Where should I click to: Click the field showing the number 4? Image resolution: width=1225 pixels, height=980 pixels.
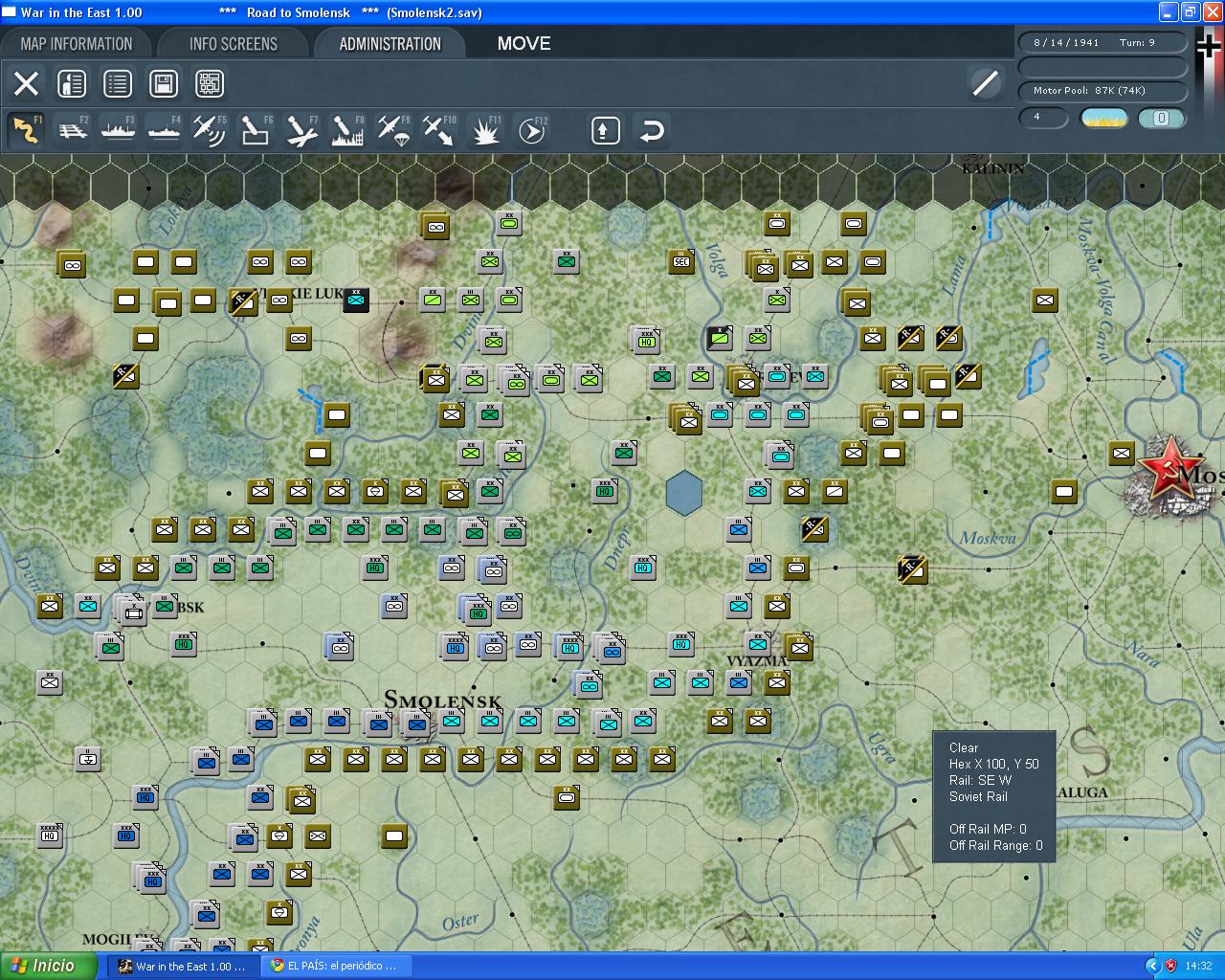(1043, 118)
